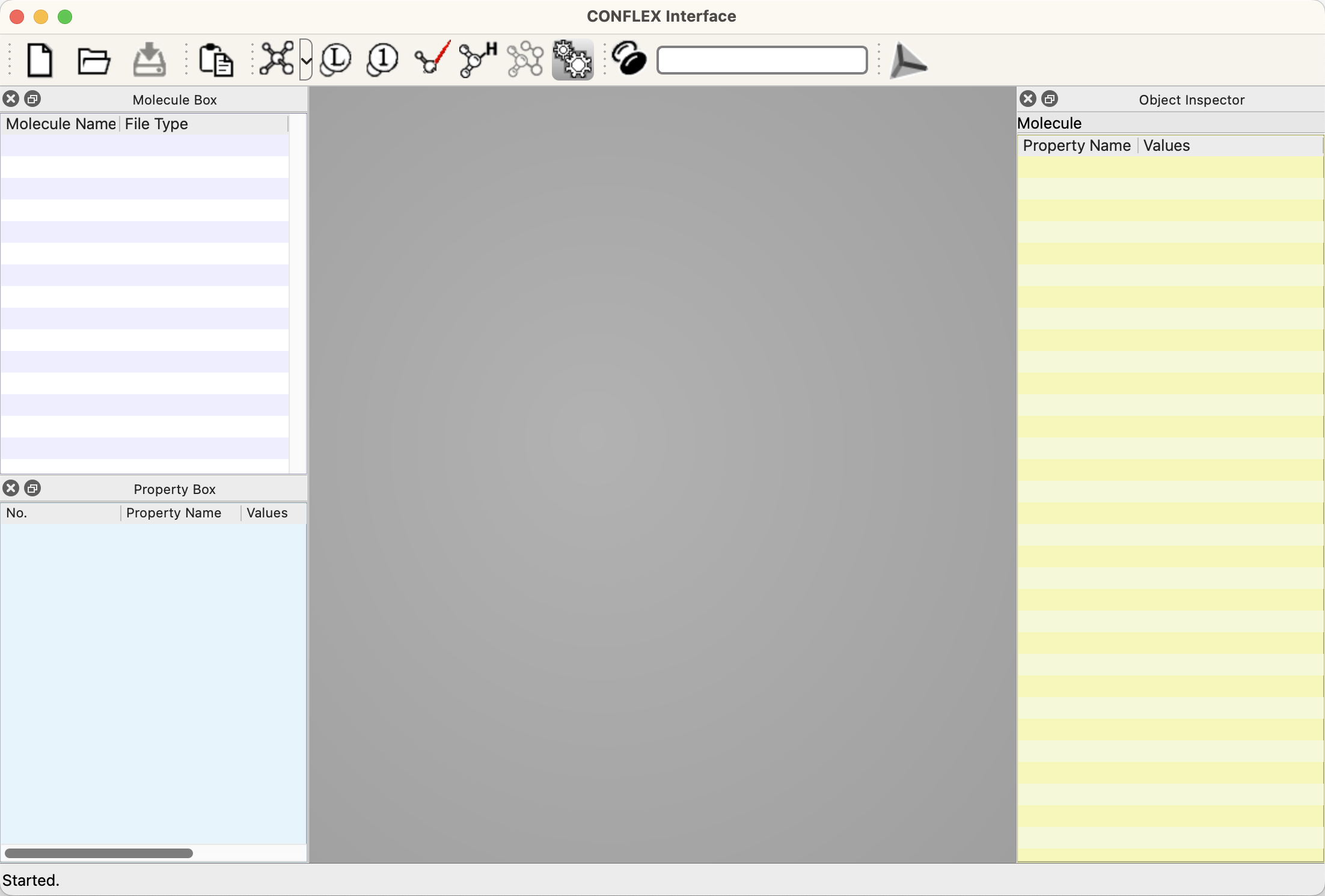This screenshot has width=1325, height=896.
Task: Undock the Object Inspector panel
Action: pyautogui.click(x=1050, y=99)
